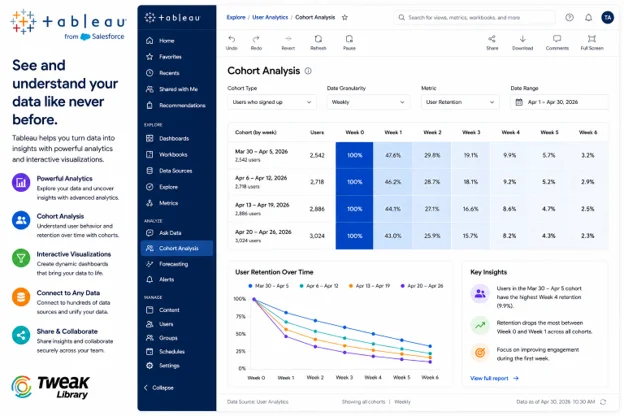The width and height of the screenshot is (624, 416).
Task: Open the Data Granularity Weekly dropdown
Action: coord(368,102)
